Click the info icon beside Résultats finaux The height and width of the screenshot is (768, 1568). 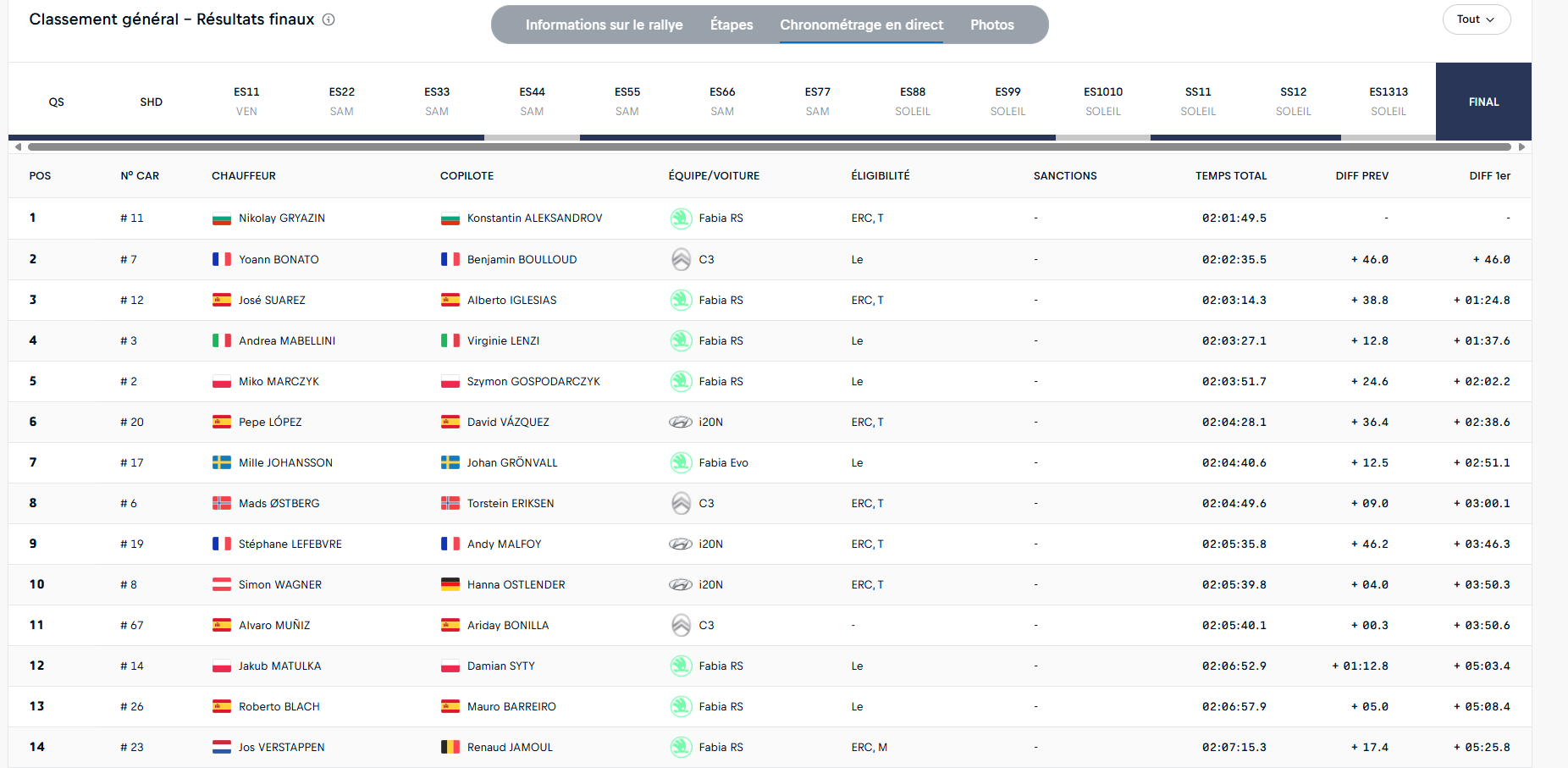[x=329, y=19]
